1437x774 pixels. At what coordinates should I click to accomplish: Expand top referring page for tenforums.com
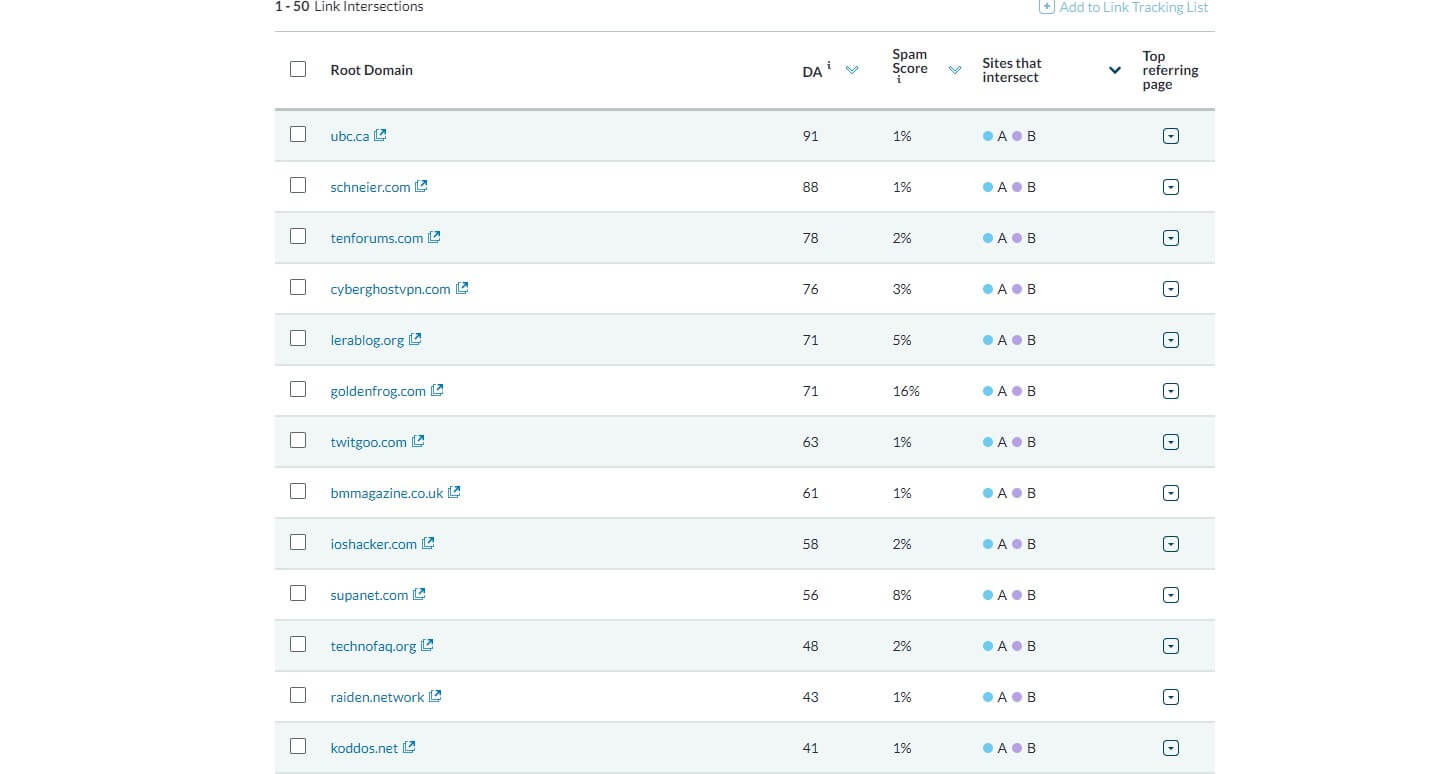pyautogui.click(x=1171, y=238)
